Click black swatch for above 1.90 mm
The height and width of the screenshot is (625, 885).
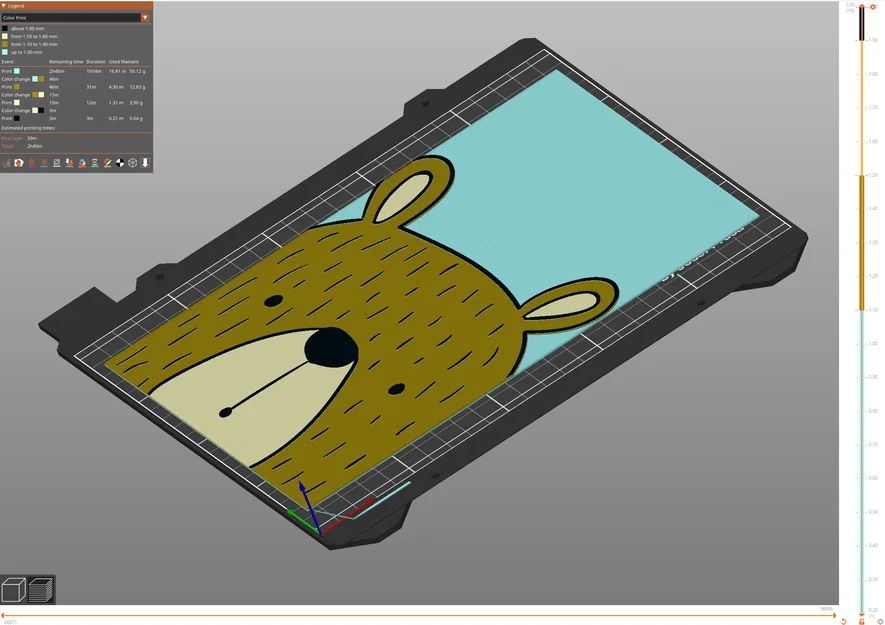[5, 28]
